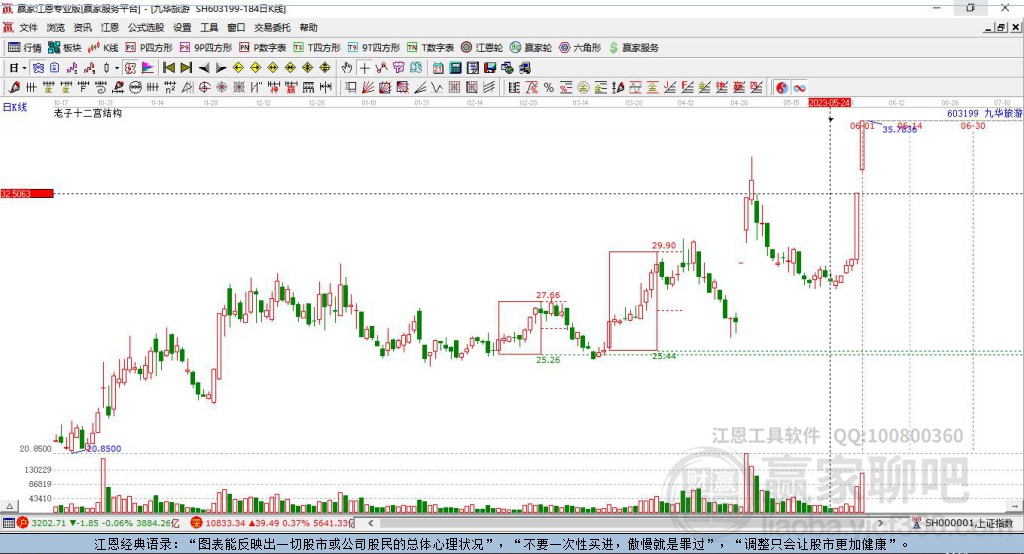Click the 20.8500 low-price annotation
The image size is (1024, 554).
104,448
